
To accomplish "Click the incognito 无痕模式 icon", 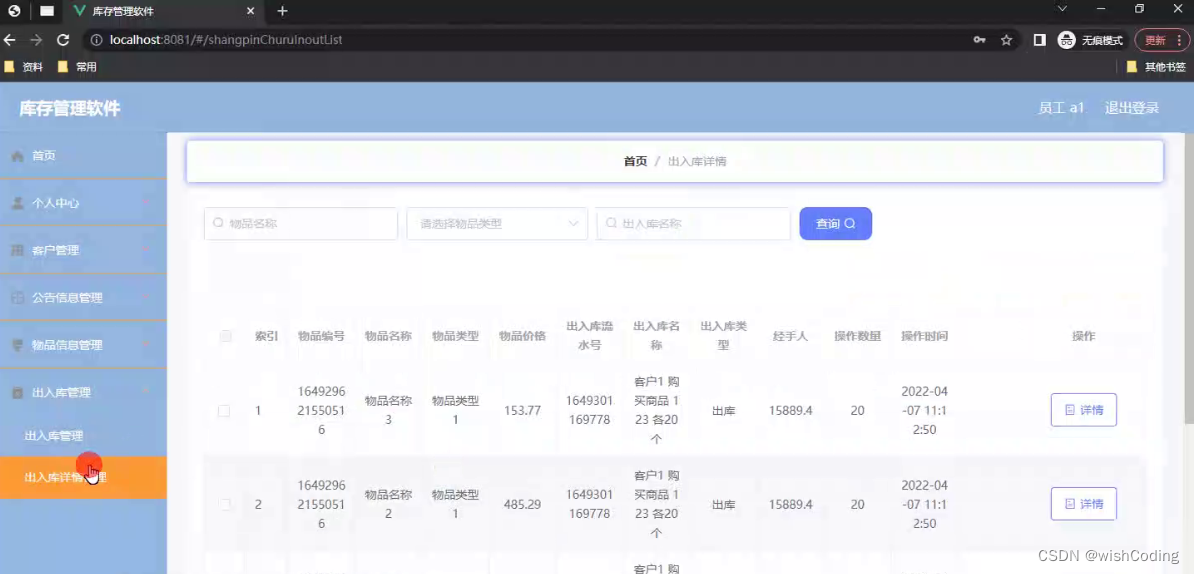I will click(x=1067, y=40).
